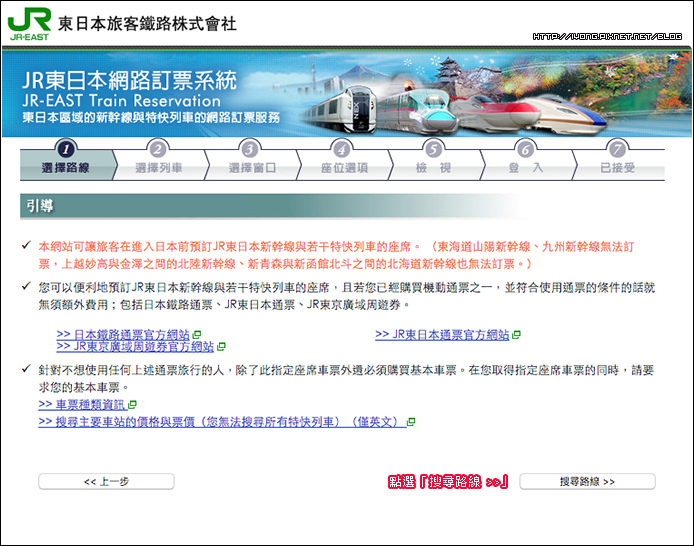Click the JR東日本網路訂票系統 banner title
Viewport: 694px width, 546px height.
[x=129, y=81]
